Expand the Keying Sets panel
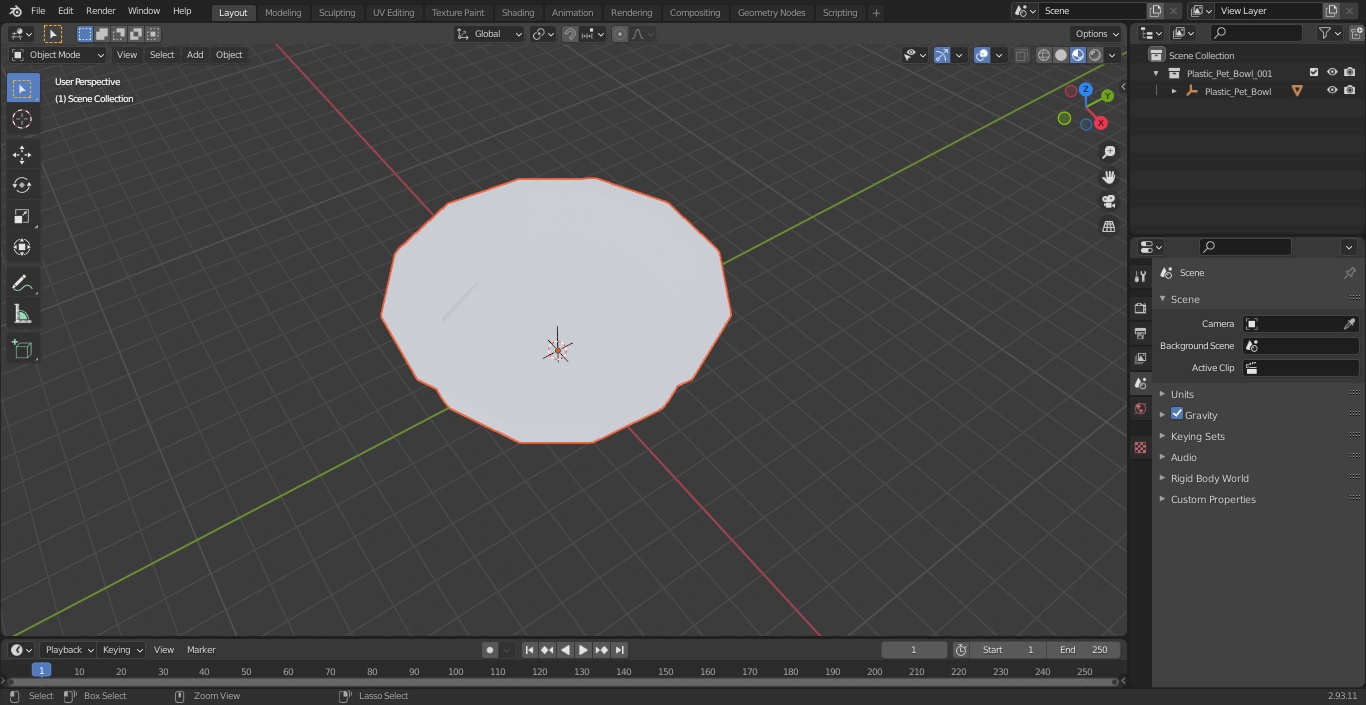The image size is (1366, 705). pos(1197,436)
